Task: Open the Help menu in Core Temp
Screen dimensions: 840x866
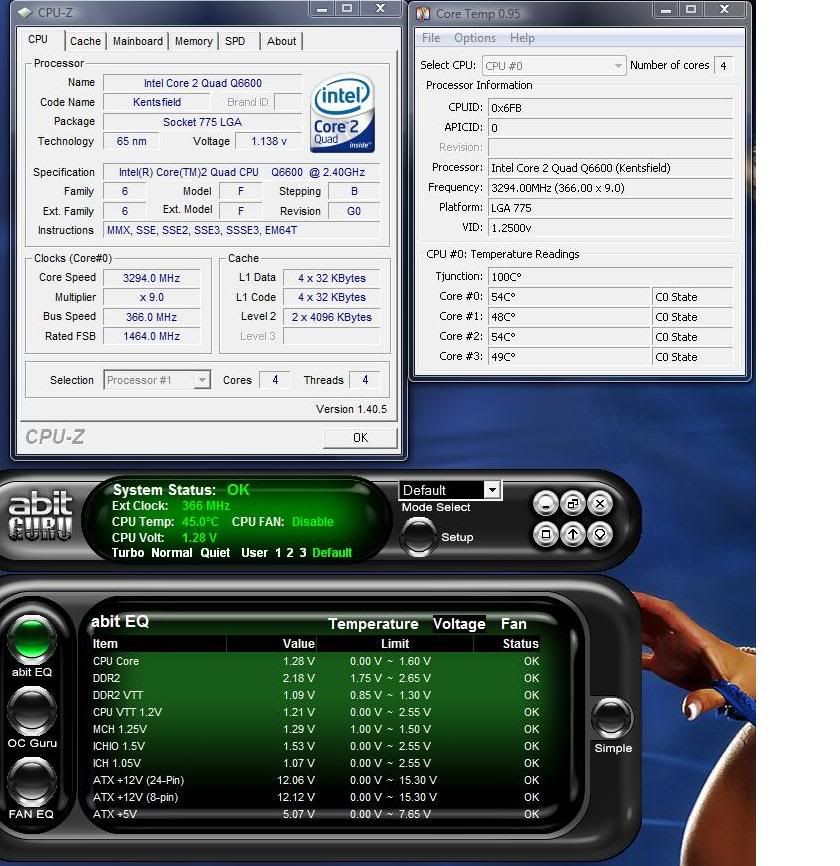Action: [522, 38]
